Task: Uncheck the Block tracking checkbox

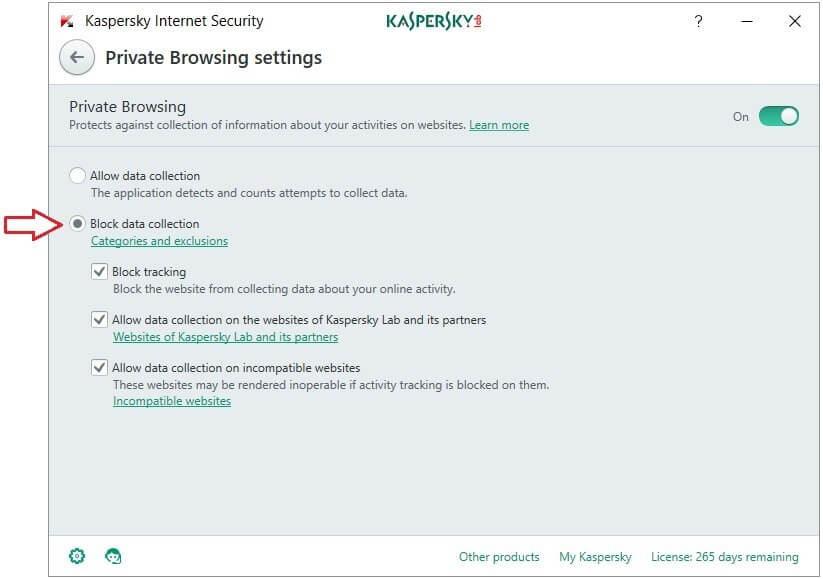Action: 99,271
